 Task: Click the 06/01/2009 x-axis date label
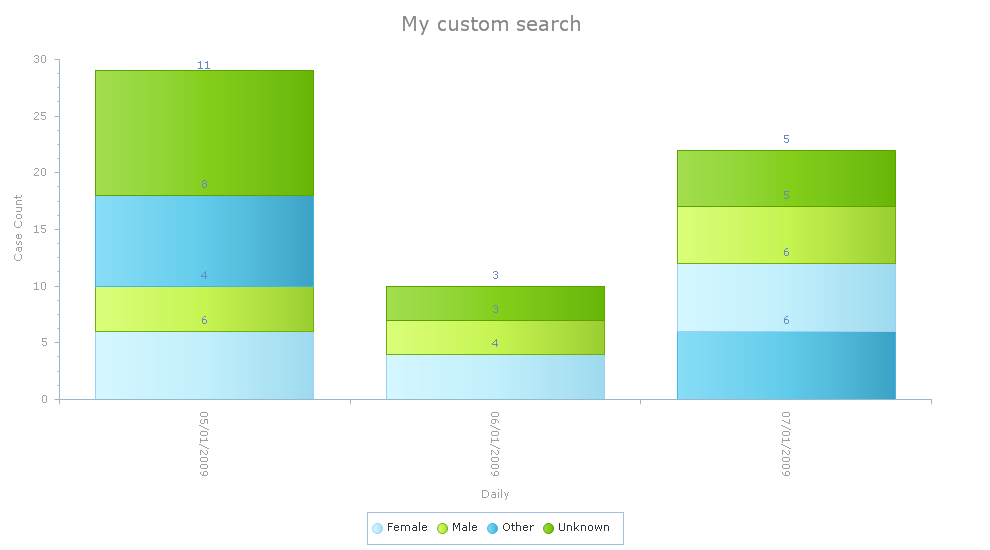point(495,443)
